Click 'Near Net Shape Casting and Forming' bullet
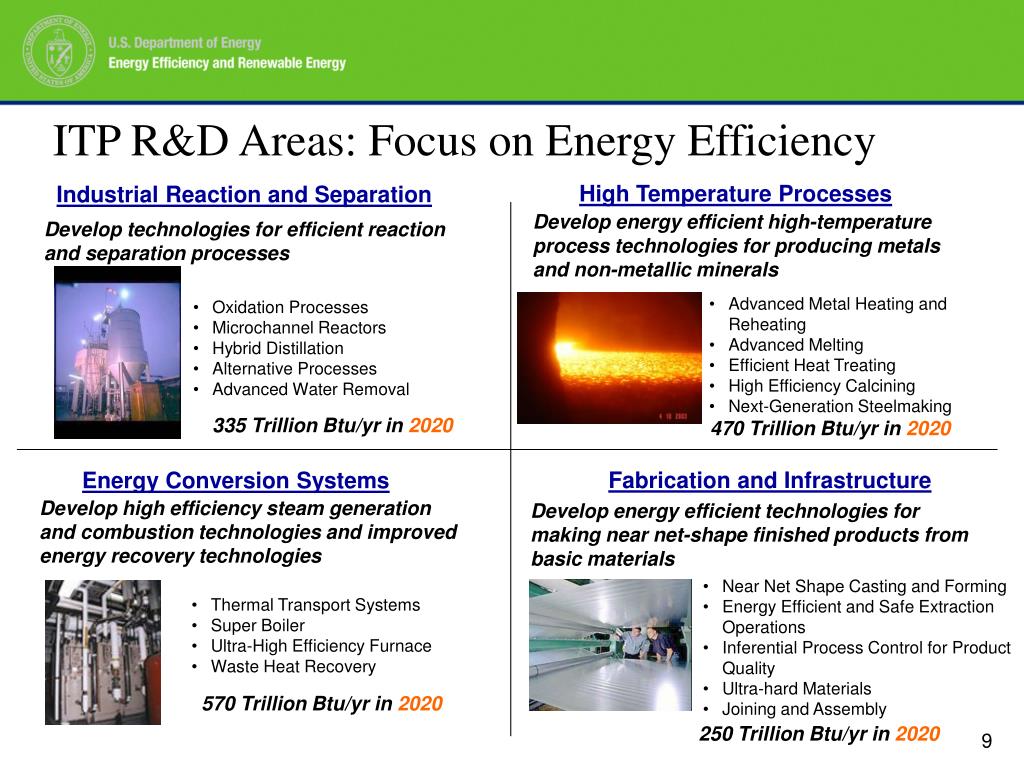Viewport: 1024px width, 768px height. pyautogui.click(x=864, y=586)
